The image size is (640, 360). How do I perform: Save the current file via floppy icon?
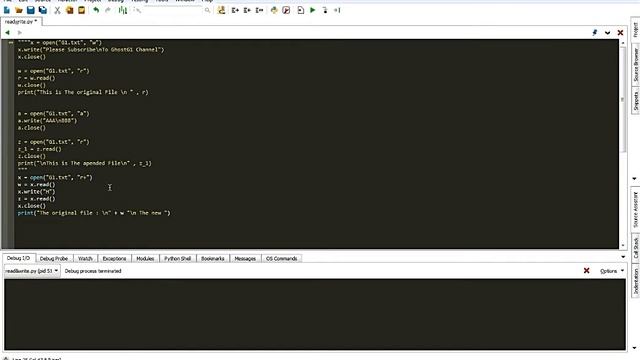coord(31,10)
